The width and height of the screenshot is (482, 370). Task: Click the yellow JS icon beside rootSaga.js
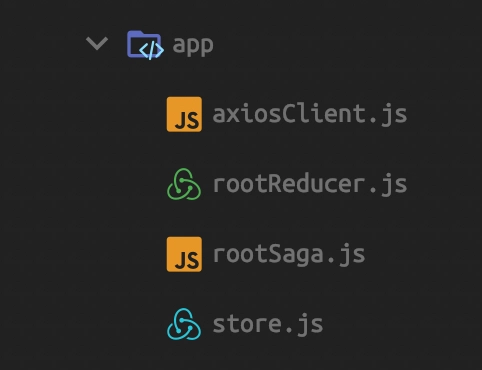(184, 254)
